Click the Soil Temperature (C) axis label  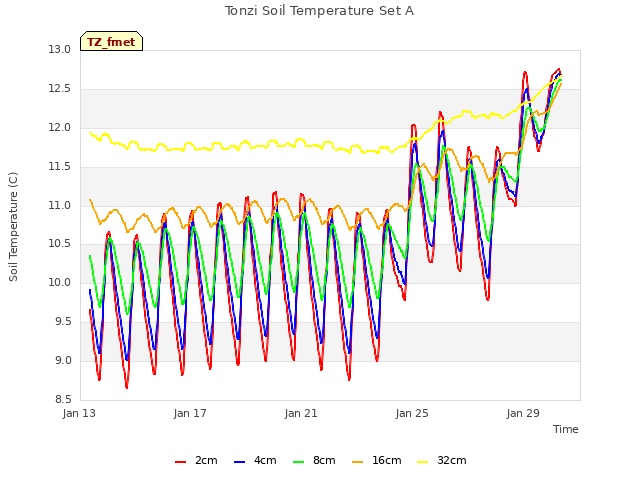13,227
